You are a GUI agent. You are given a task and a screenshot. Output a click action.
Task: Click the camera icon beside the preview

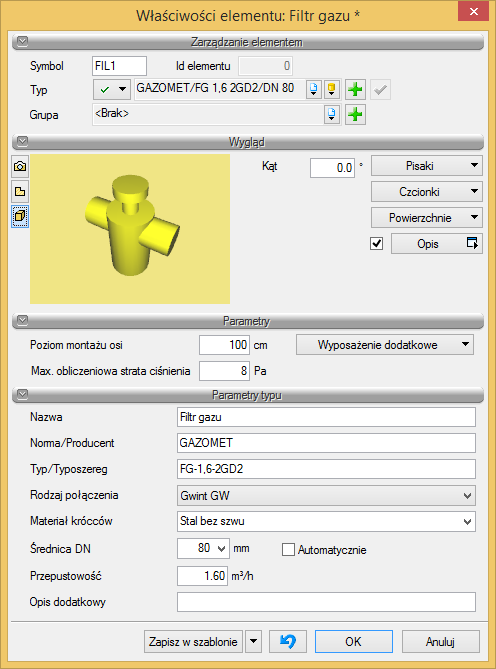tap(20, 166)
